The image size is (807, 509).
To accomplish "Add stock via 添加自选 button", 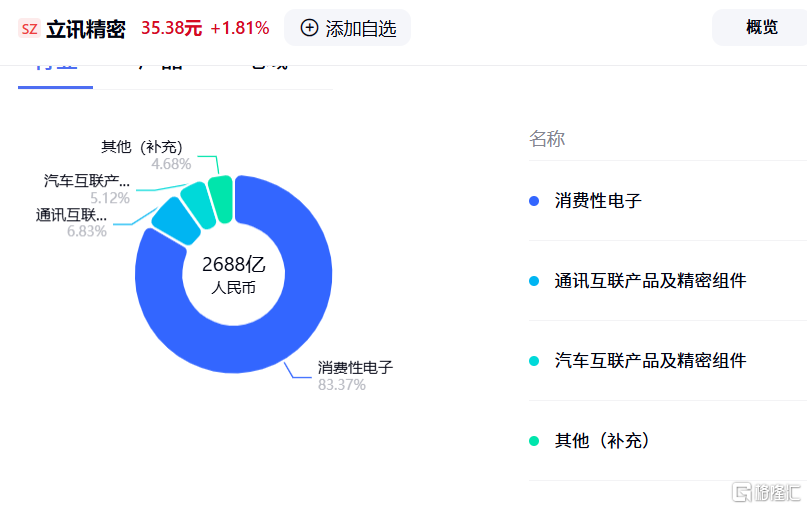I will [347, 28].
